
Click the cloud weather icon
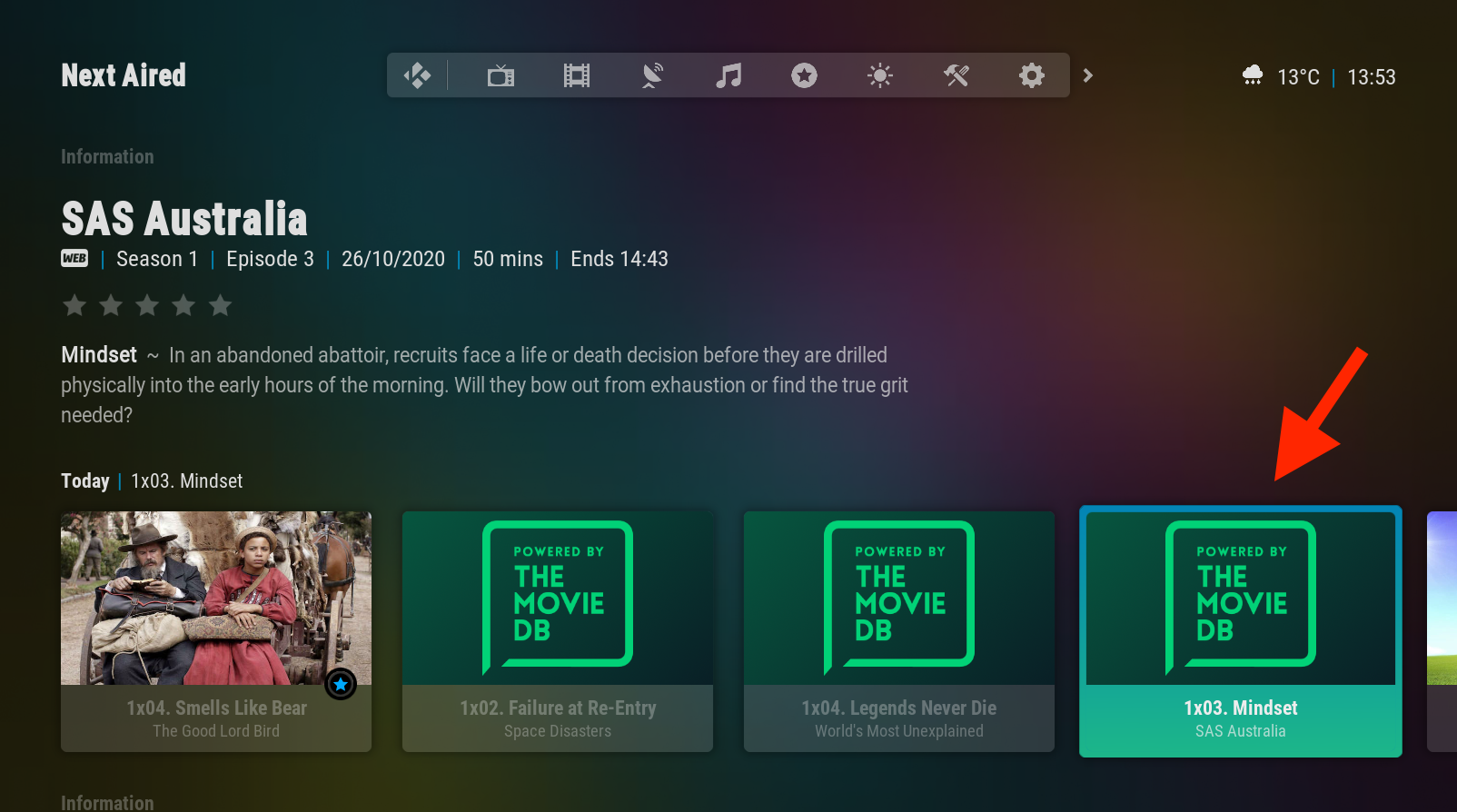pyautogui.click(x=1253, y=75)
